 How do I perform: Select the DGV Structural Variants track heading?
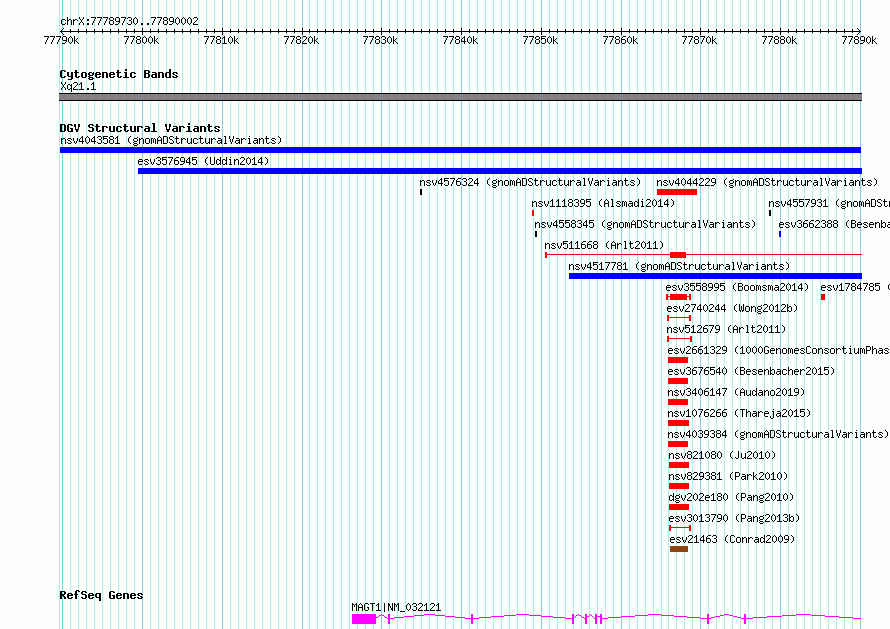[140, 128]
